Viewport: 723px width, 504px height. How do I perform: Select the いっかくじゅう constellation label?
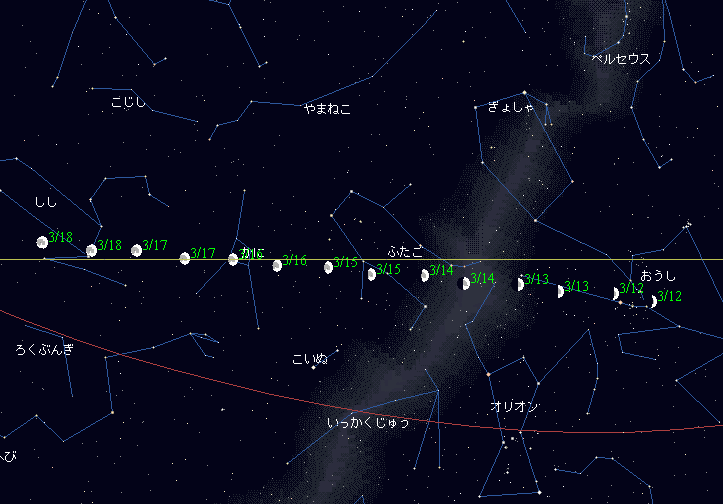(368, 423)
